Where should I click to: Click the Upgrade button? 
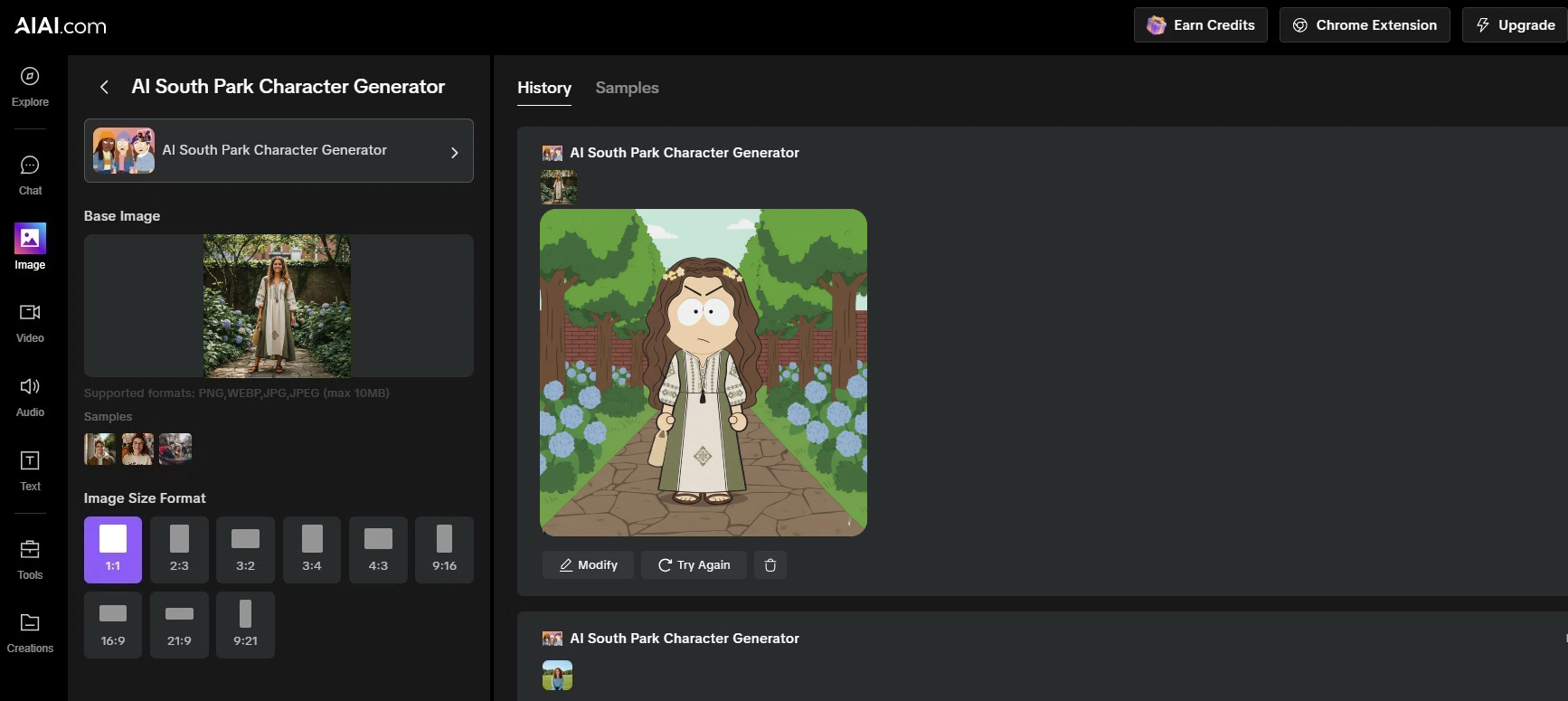click(x=1515, y=25)
